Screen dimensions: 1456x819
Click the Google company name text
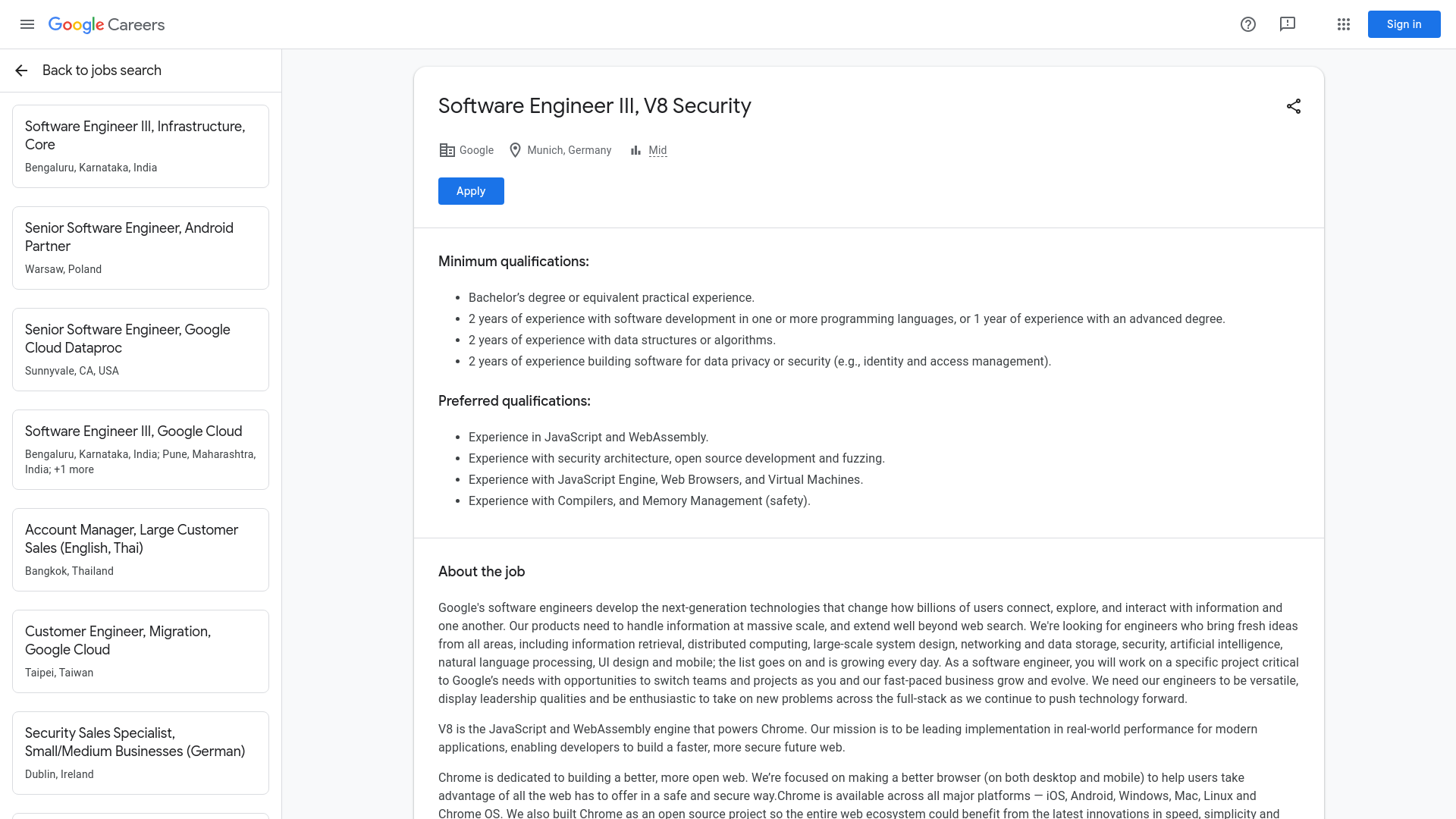click(476, 150)
